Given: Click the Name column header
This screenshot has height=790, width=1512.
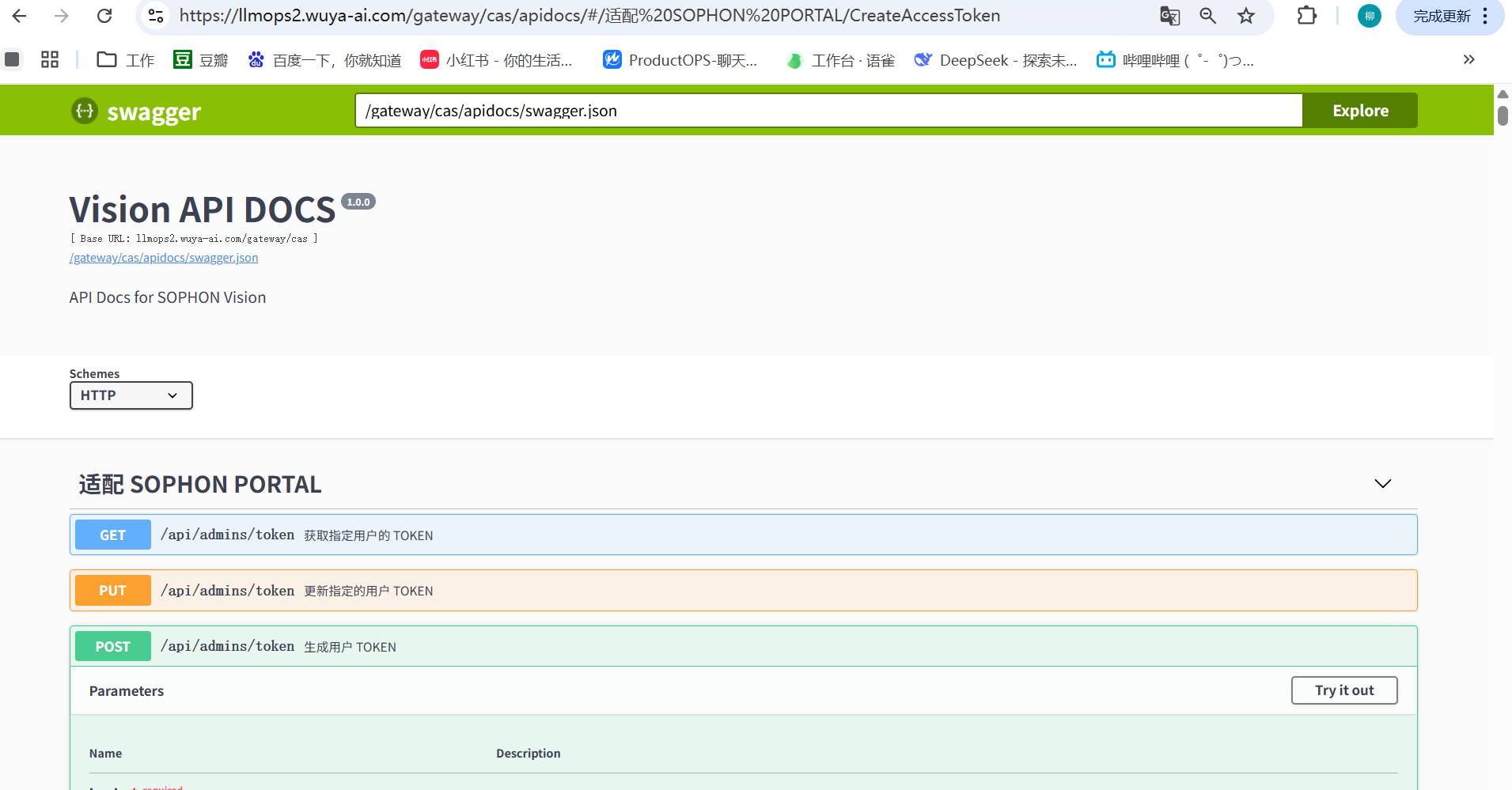Looking at the screenshot, I should [x=105, y=754].
